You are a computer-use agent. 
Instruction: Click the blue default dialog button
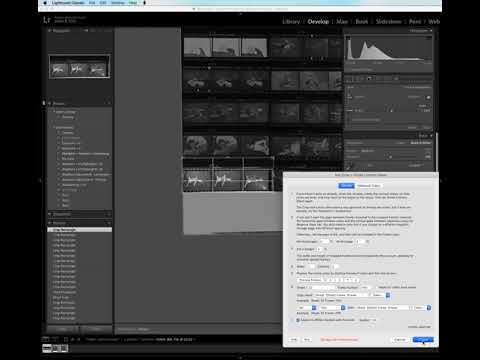tap(423, 340)
